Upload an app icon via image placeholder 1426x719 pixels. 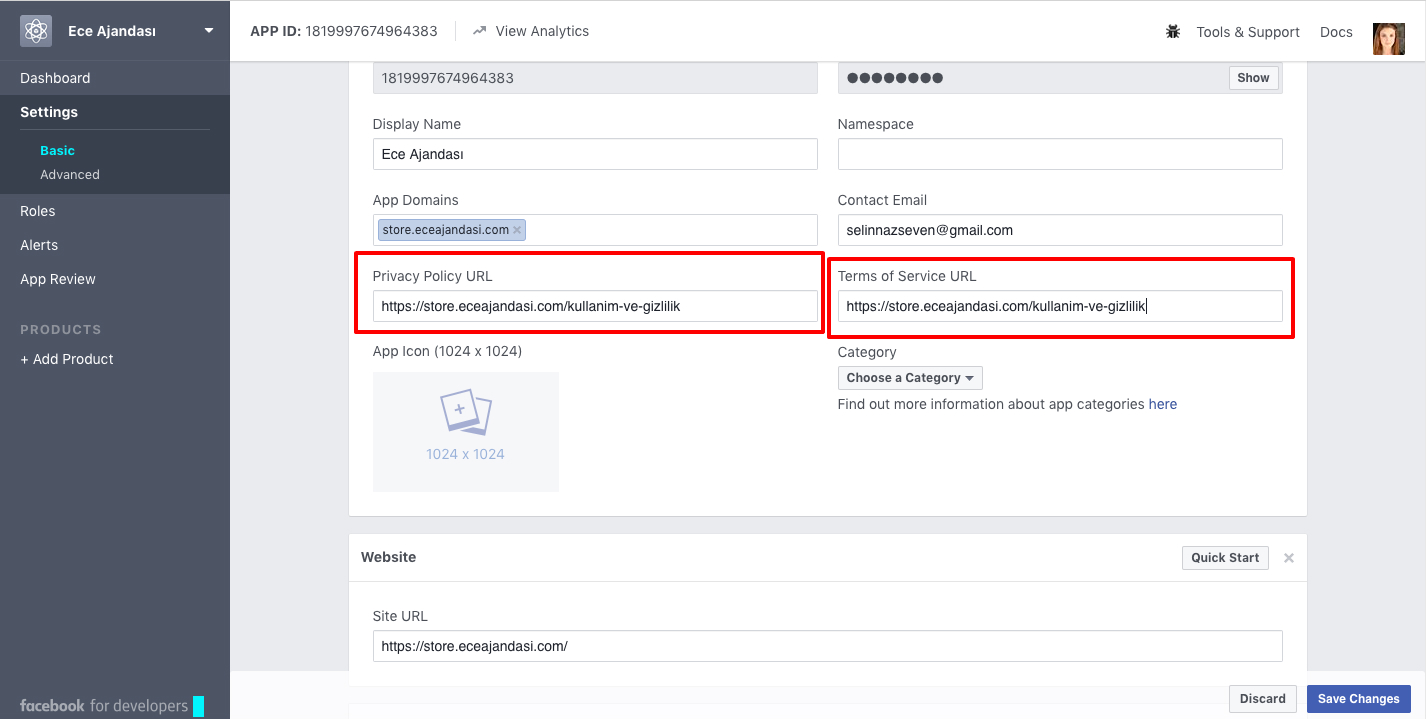[x=465, y=431]
